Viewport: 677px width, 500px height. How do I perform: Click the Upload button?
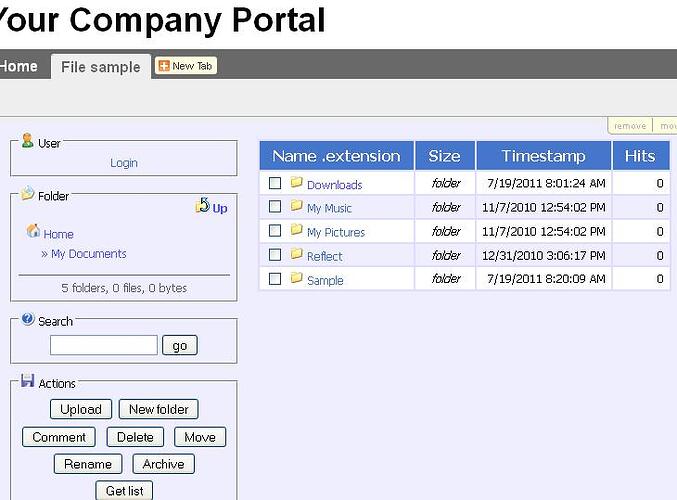click(81, 409)
